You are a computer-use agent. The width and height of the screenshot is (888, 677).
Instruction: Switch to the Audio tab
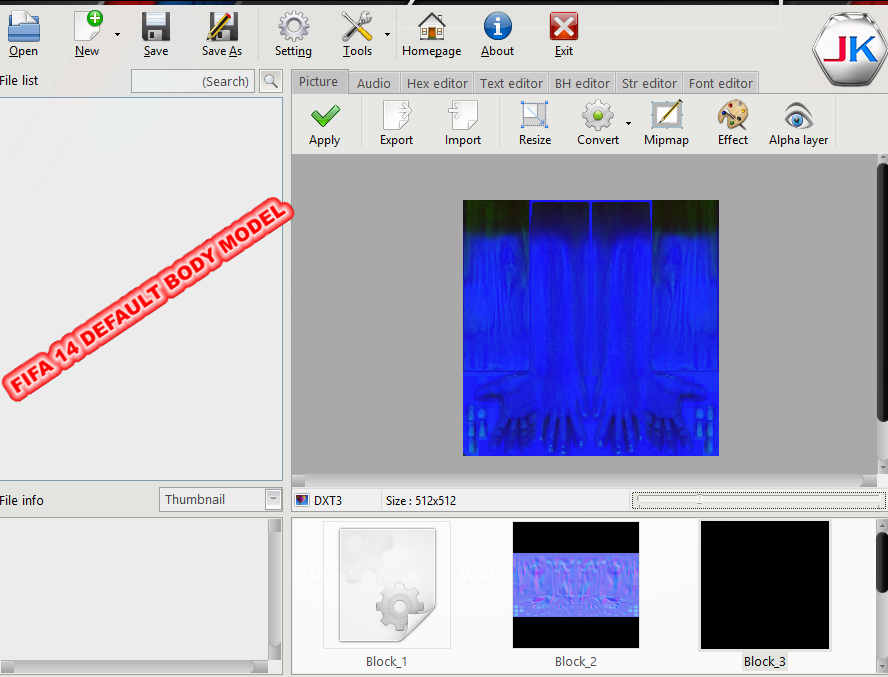click(x=374, y=83)
